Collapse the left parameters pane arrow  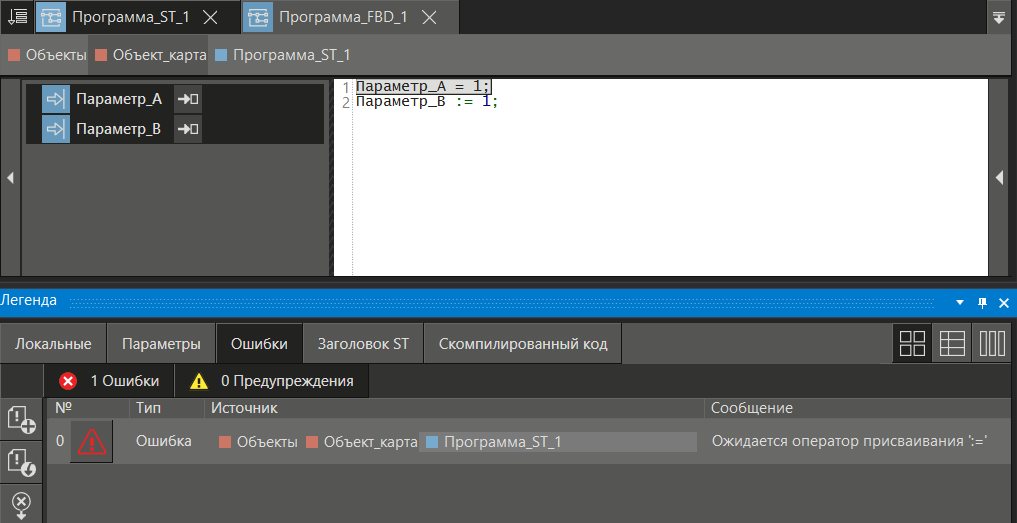coord(11,178)
